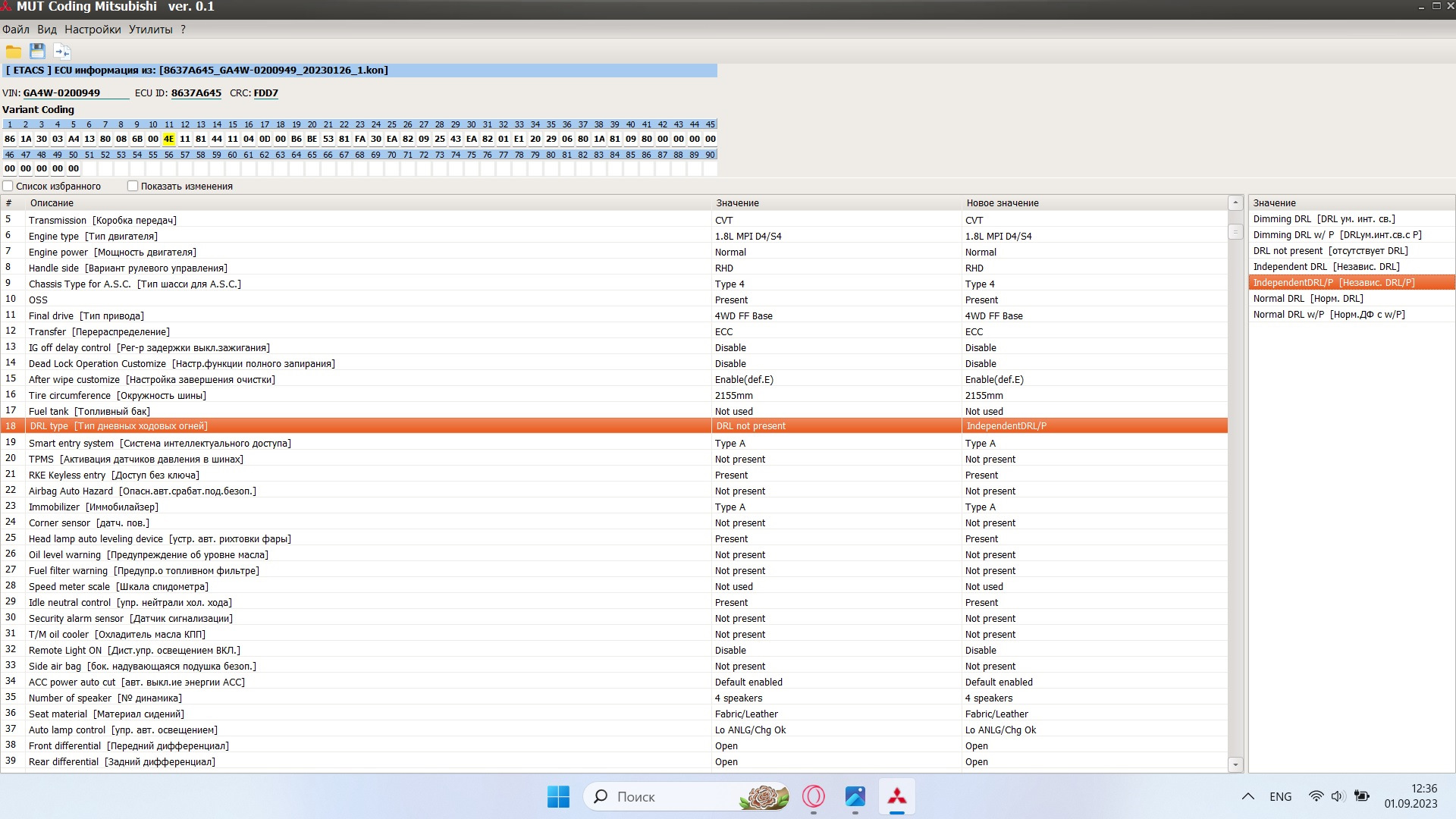Expand hidden system tray icons chevron

(x=1247, y=796)
